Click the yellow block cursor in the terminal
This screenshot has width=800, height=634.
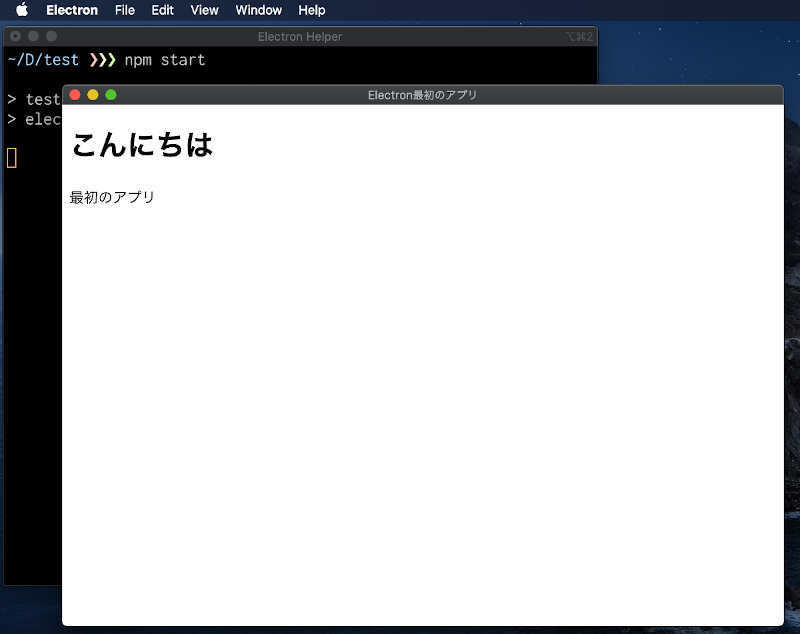pos(11,157)
